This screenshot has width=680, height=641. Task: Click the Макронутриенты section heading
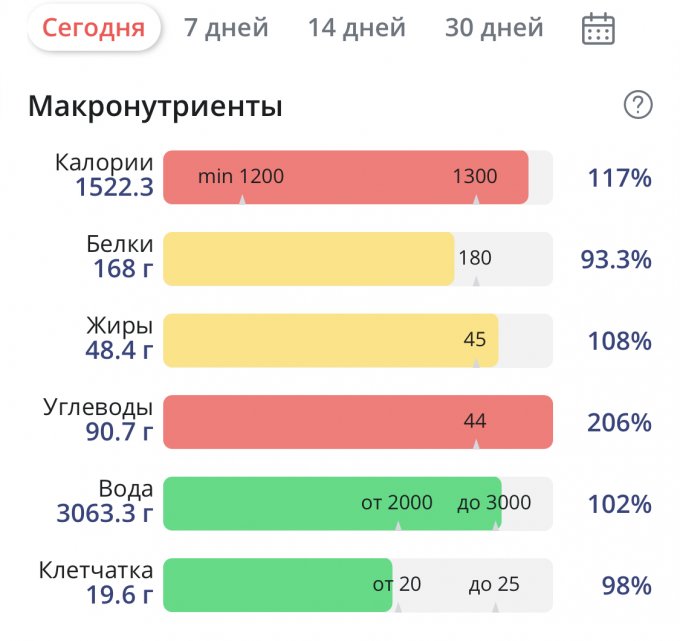[x=155, y=106]
